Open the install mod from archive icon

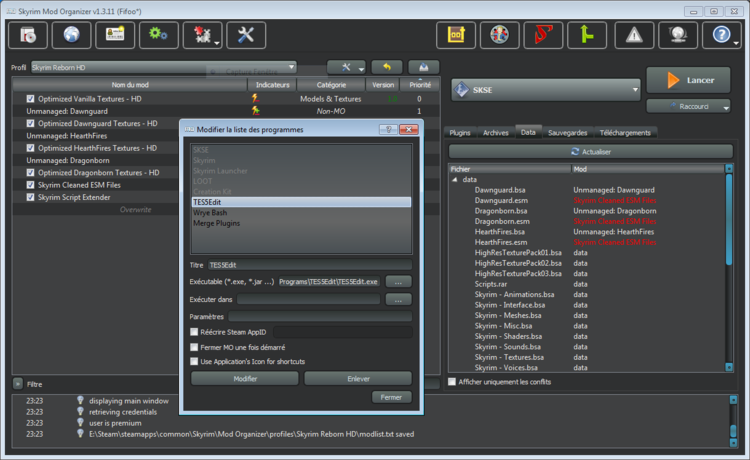pyautogui.click(x=28, y=35)
